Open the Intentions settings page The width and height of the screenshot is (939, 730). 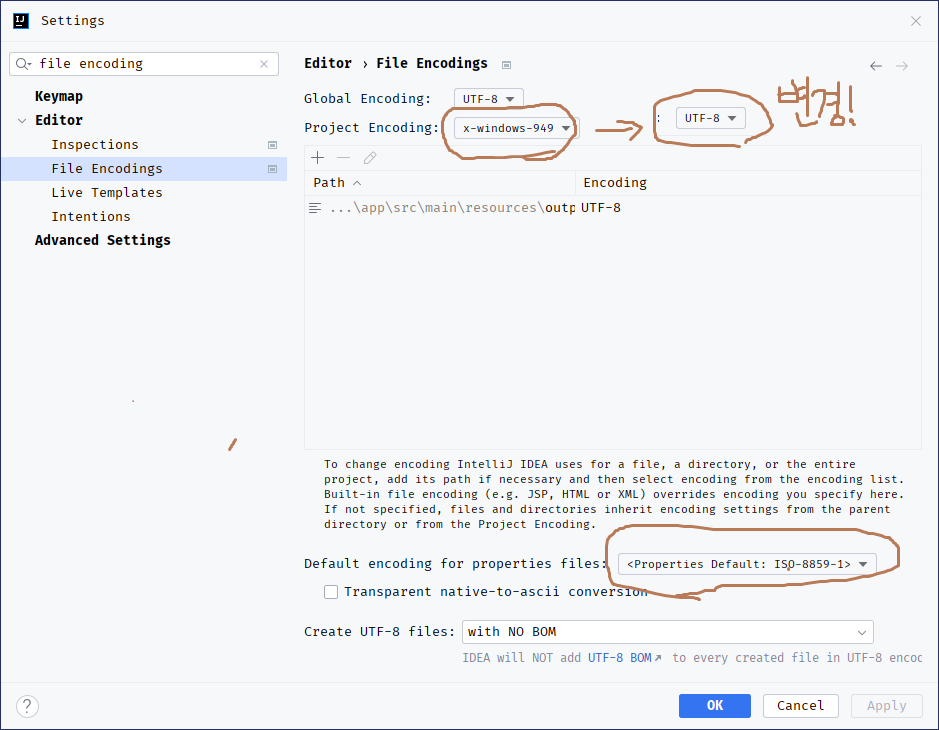click(x=90, y=217)
